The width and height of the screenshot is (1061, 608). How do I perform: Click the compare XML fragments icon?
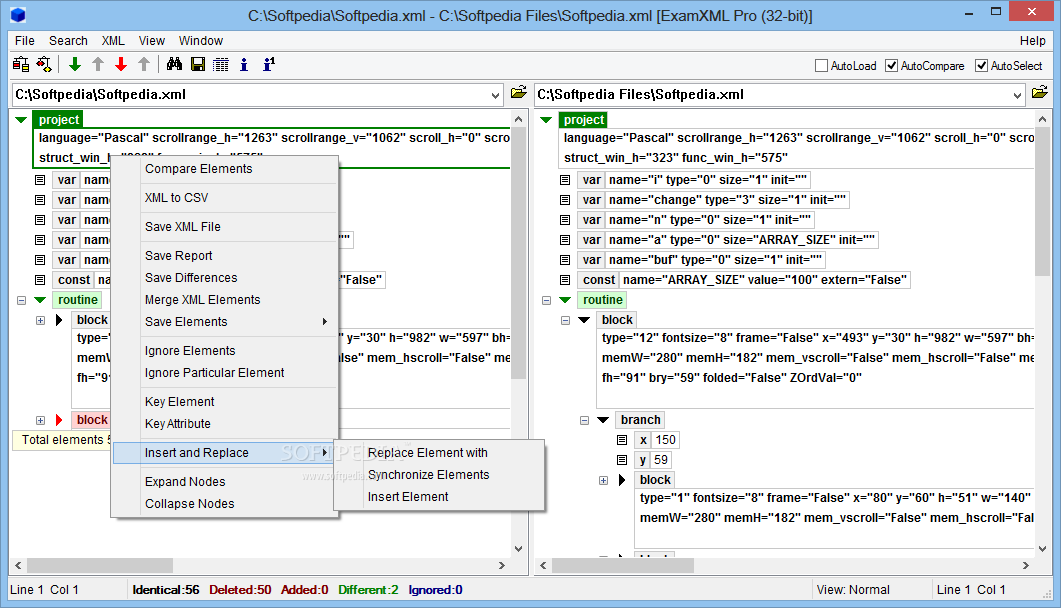pyautogui.click(x=44, y=64)
